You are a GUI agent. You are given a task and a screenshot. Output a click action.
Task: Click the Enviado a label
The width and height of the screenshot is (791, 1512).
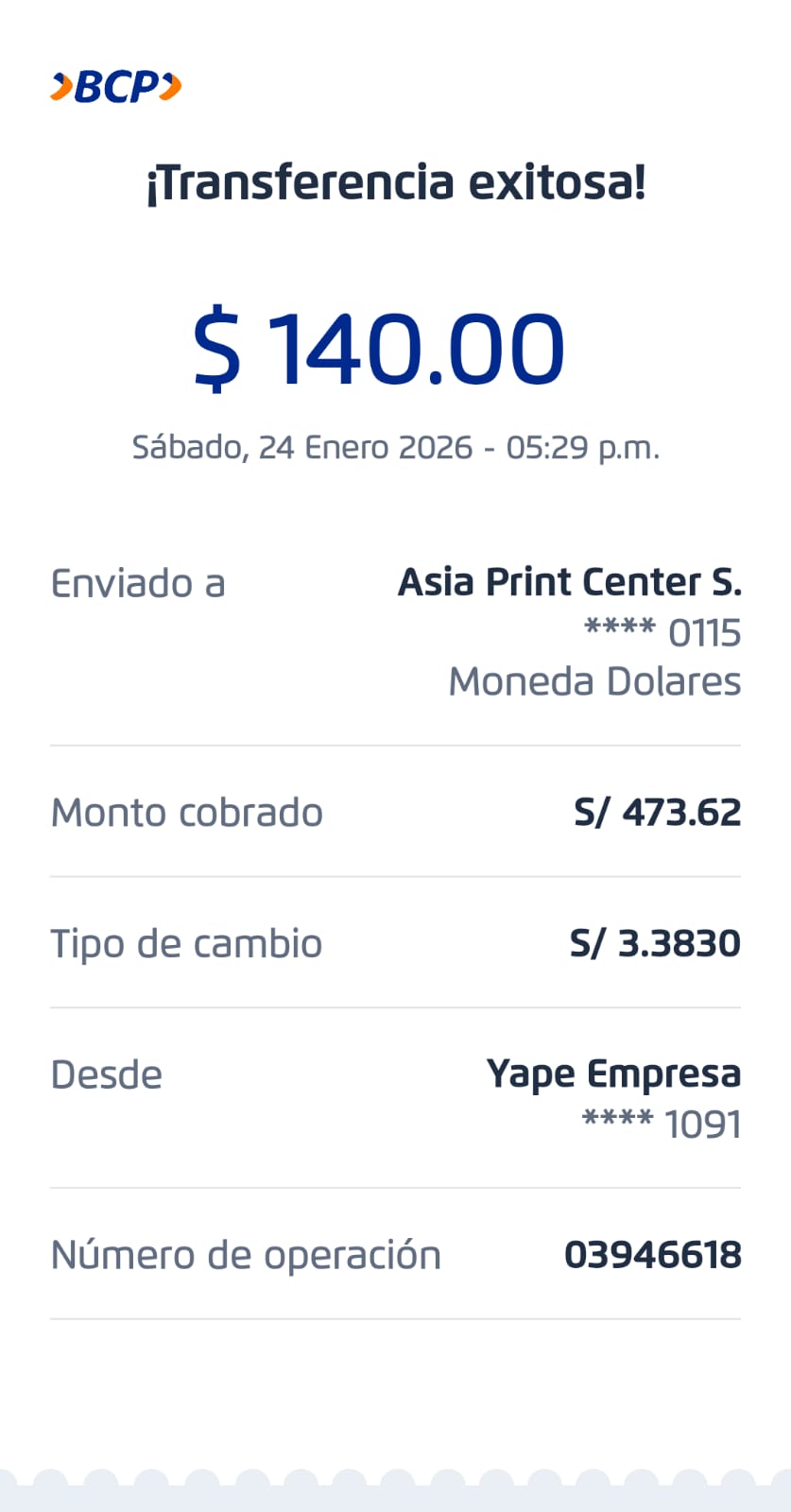(138, 583)
